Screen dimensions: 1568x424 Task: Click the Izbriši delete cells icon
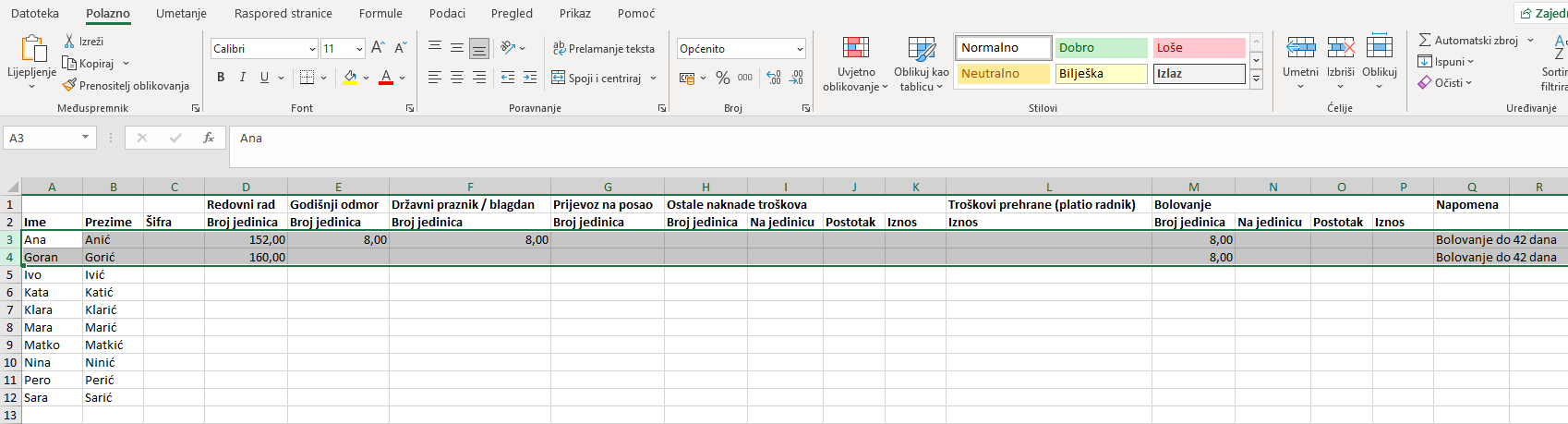pyautogui.click(x=1341, y=47)
